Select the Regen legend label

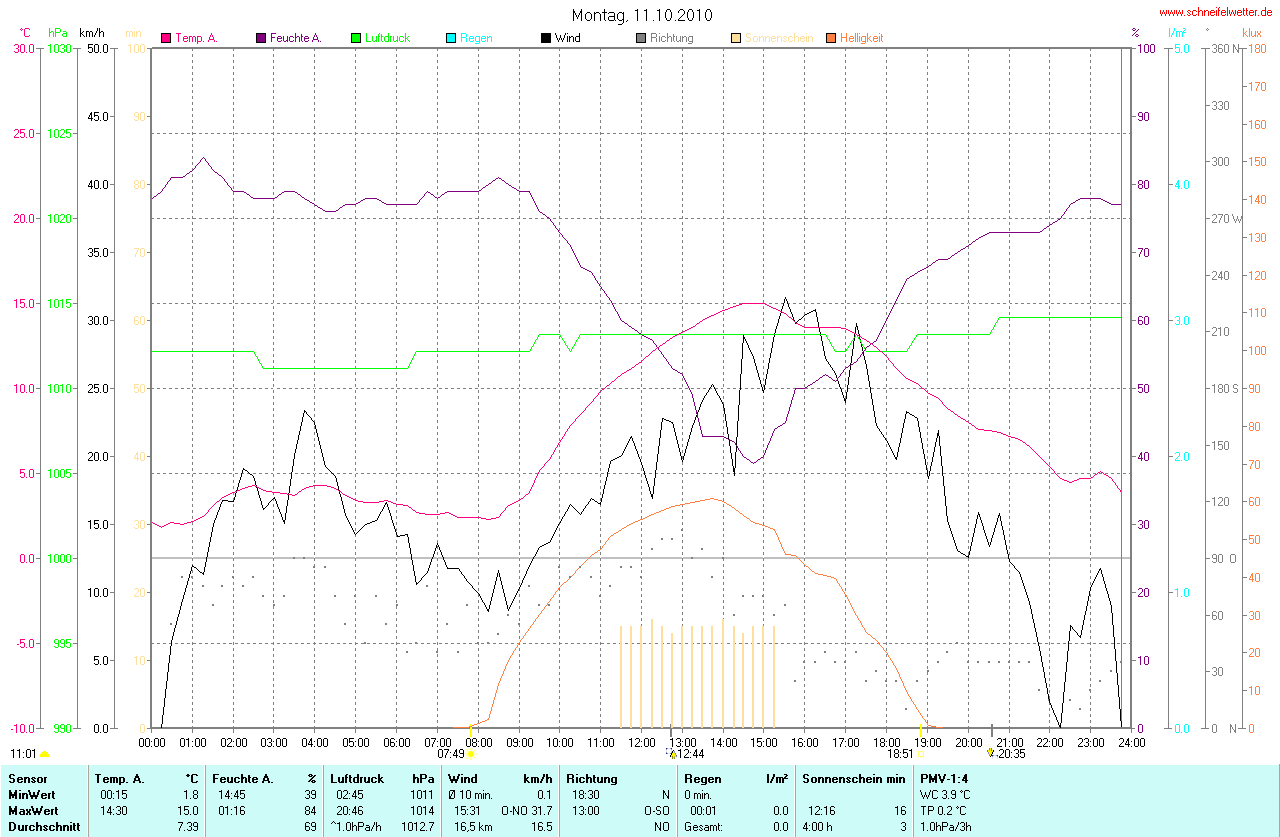point(476,38)
